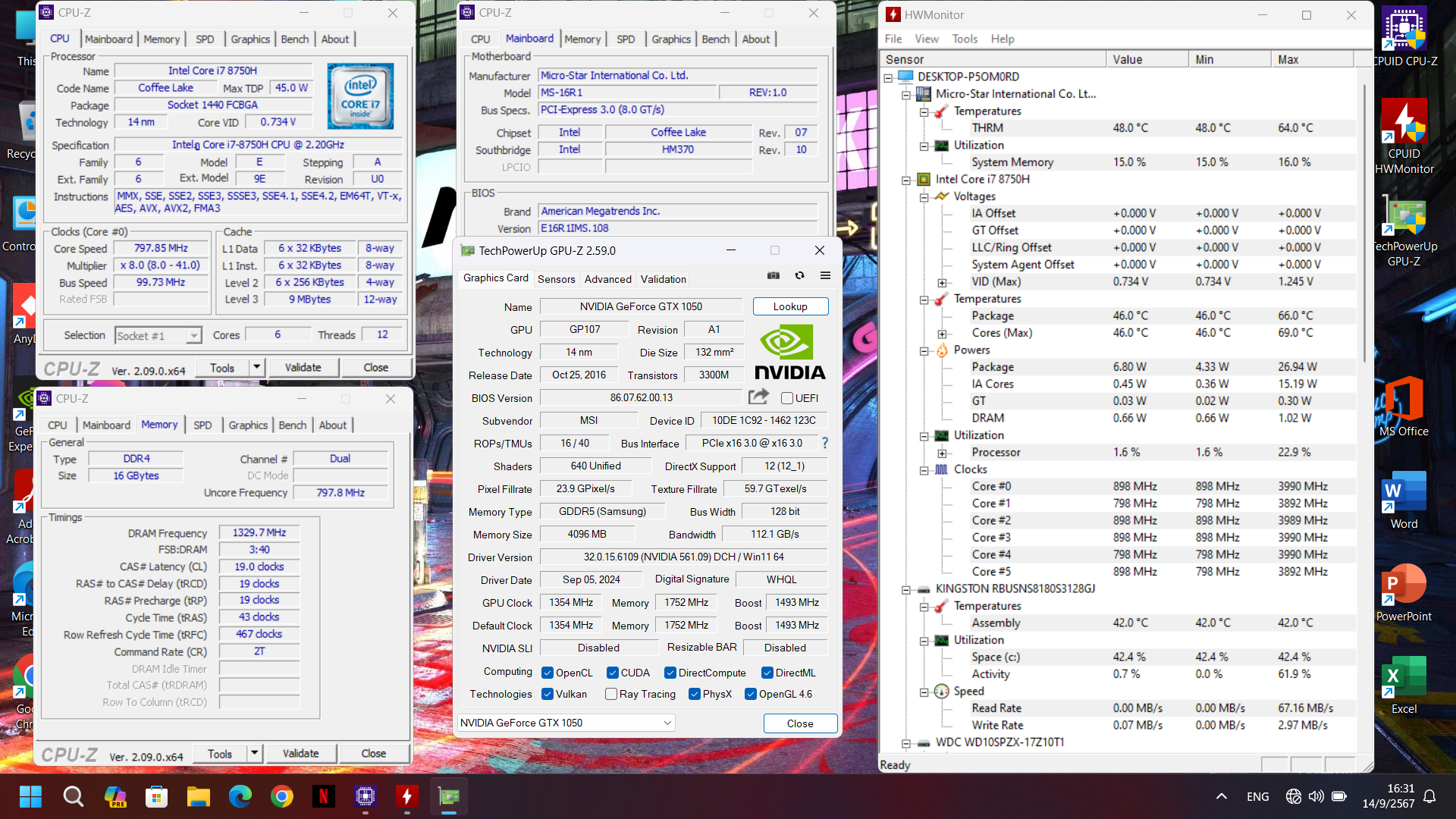Click the Intel Core i7 badge in CPU-Z
Image resolution: width=1456 pixels, height=819 pixels.
(361, 96)
